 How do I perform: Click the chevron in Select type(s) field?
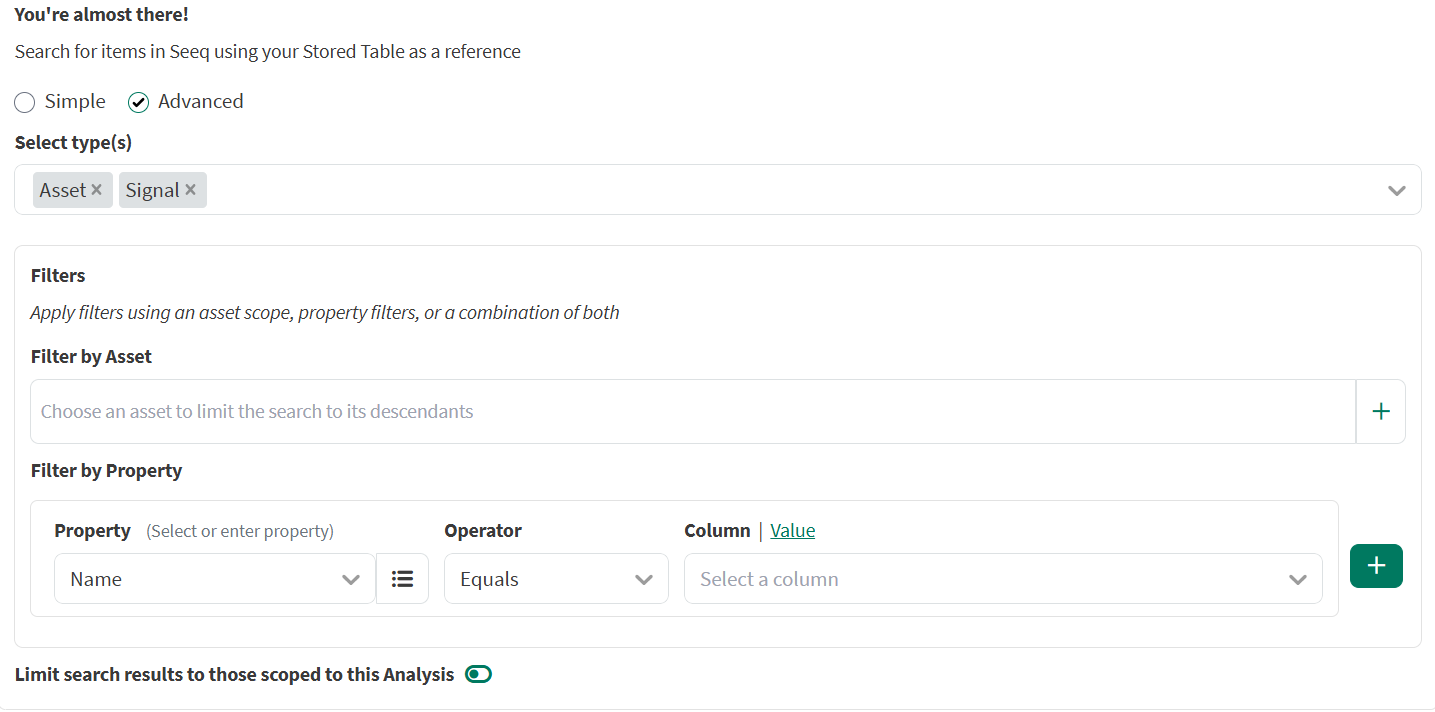[x=1396, y=190]
